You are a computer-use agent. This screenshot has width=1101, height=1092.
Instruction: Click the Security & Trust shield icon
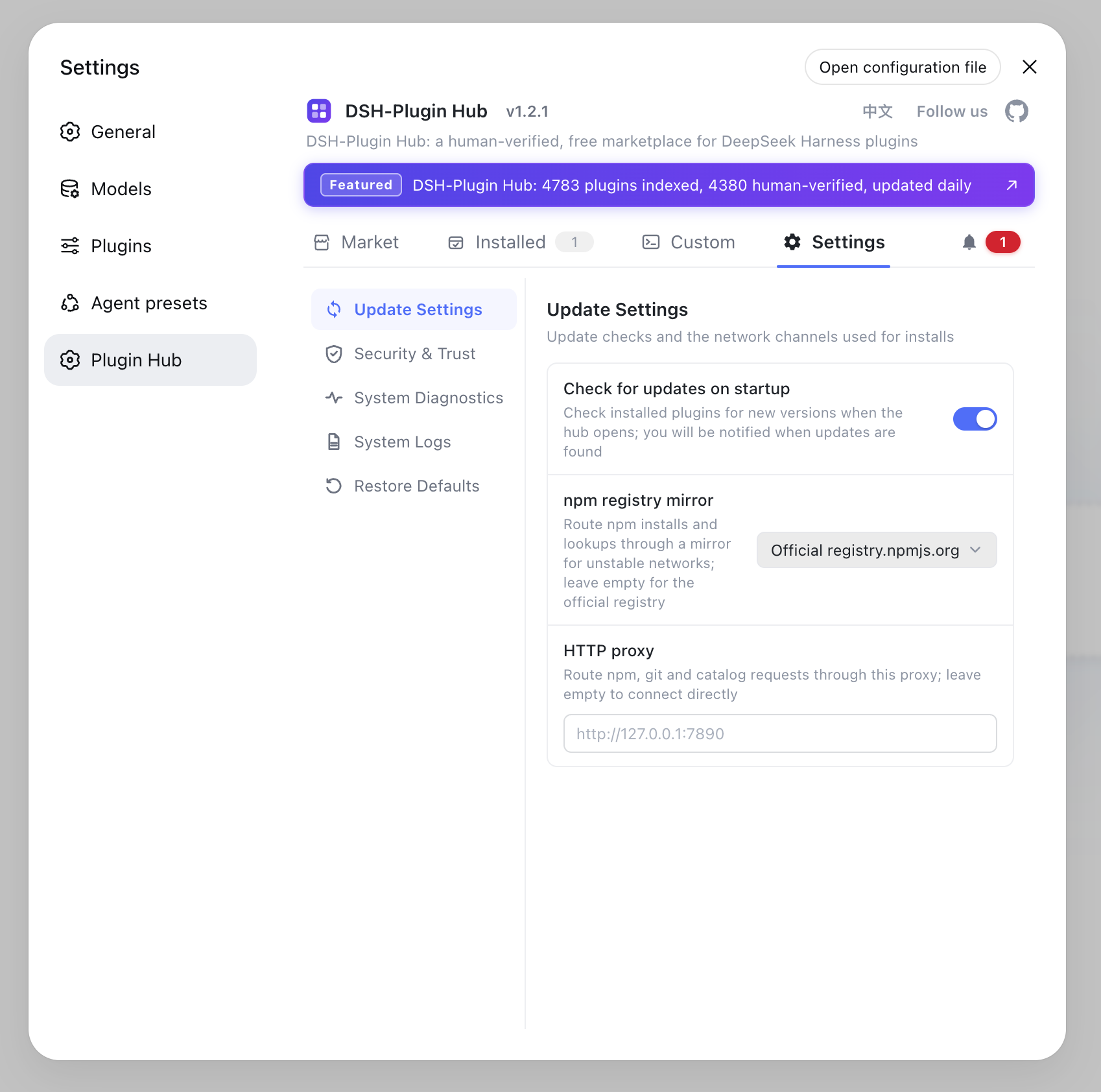(x=334, y=354)
